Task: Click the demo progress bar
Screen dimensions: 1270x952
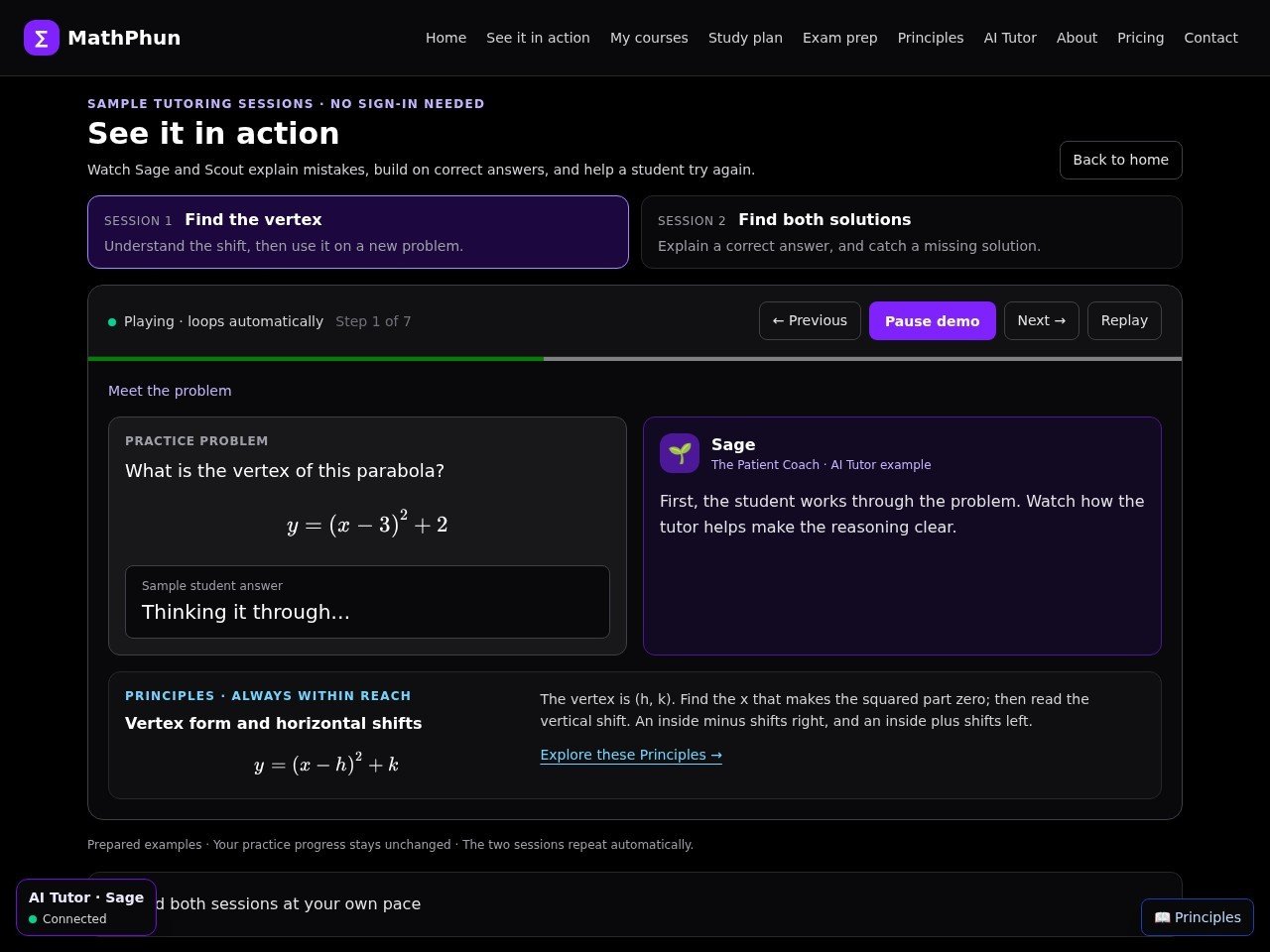Action: pyautogui.click(x=635, y=359)
